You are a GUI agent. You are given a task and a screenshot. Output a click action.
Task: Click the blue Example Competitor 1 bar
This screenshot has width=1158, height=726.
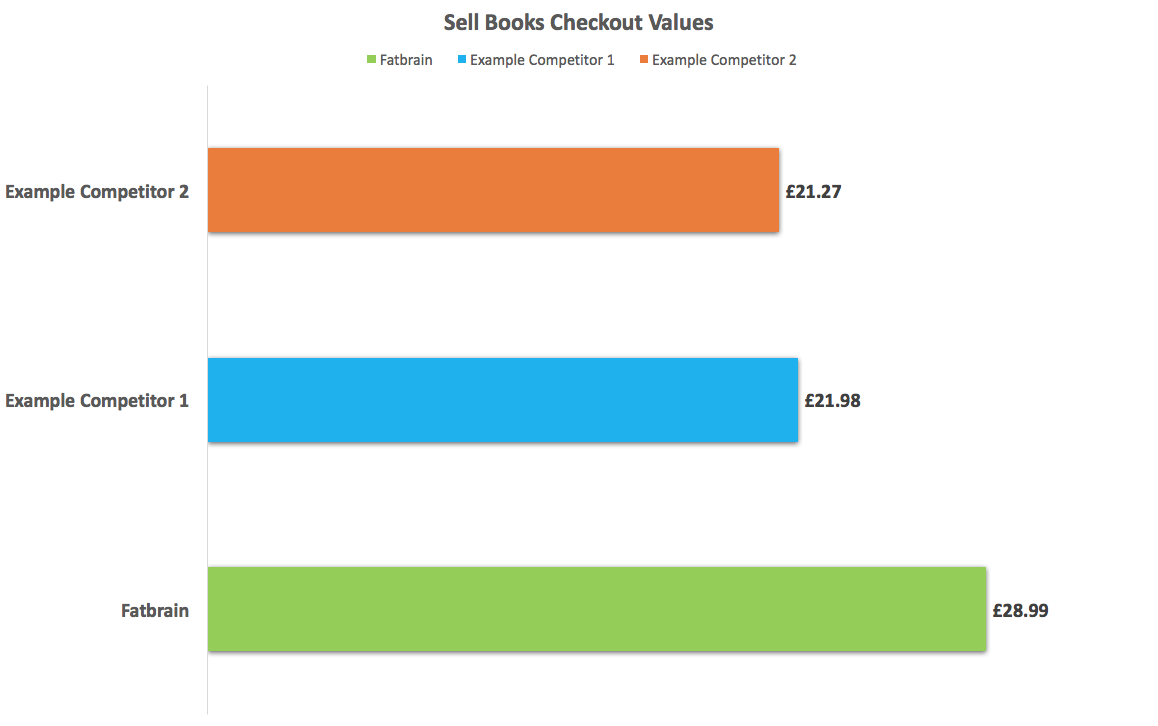(502, 400)
